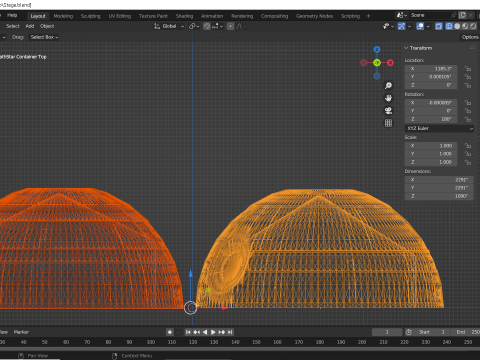Click the blue Z axis gizmo ball

377,49
